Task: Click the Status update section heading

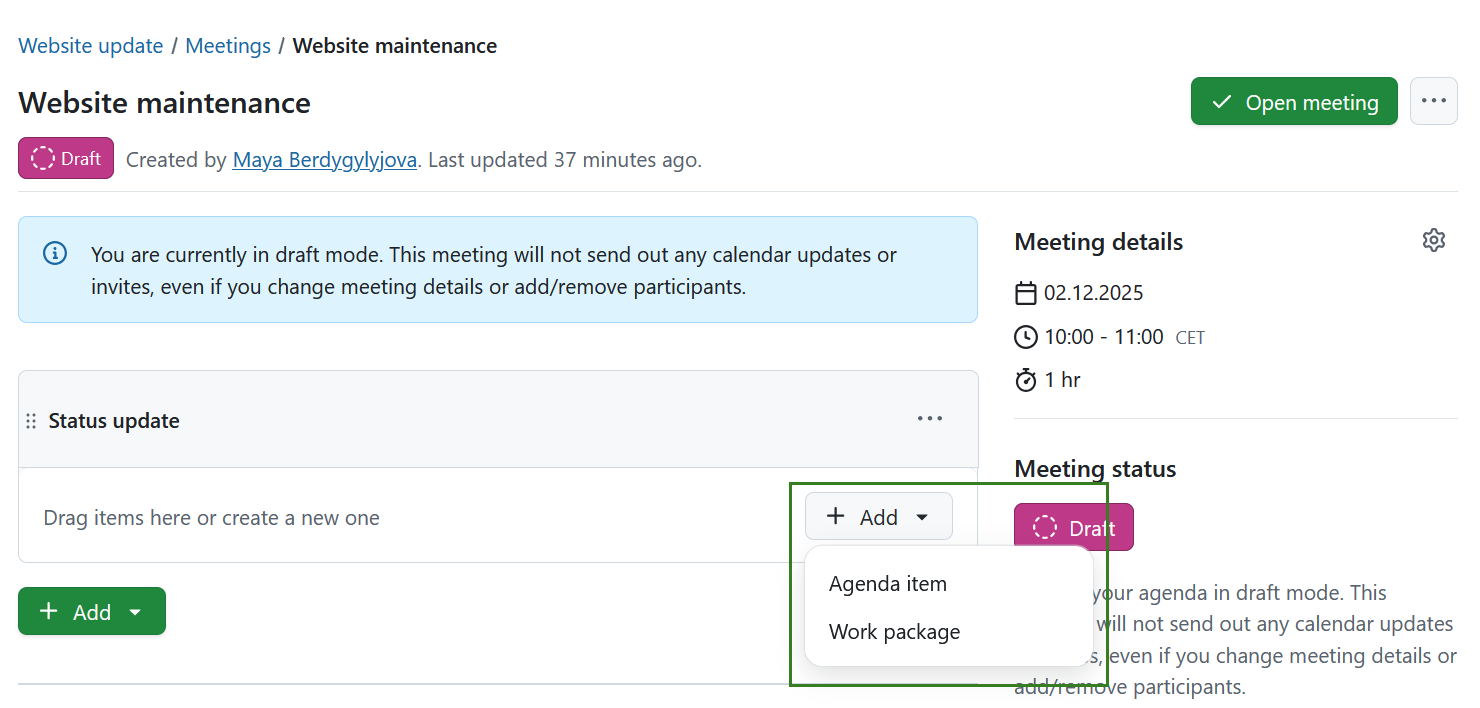Action: coord(114,421)
